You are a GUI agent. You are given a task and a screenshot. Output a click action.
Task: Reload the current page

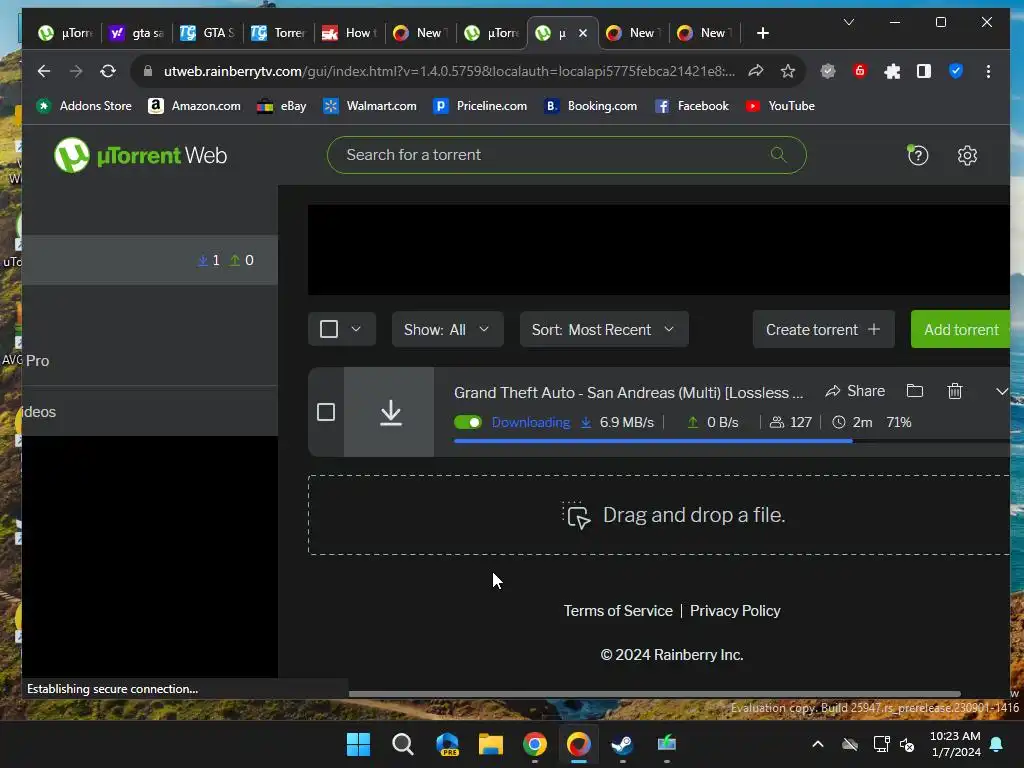(108, 71)
